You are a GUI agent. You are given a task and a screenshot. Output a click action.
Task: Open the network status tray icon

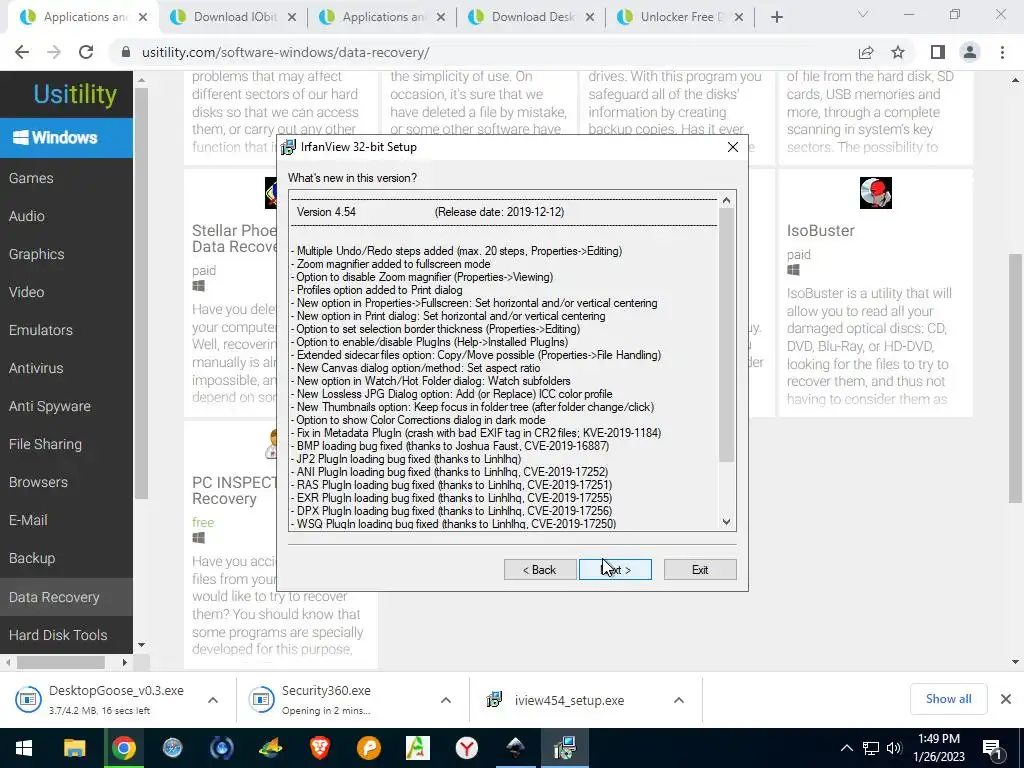pyautogui.click(x=871, y=748)
